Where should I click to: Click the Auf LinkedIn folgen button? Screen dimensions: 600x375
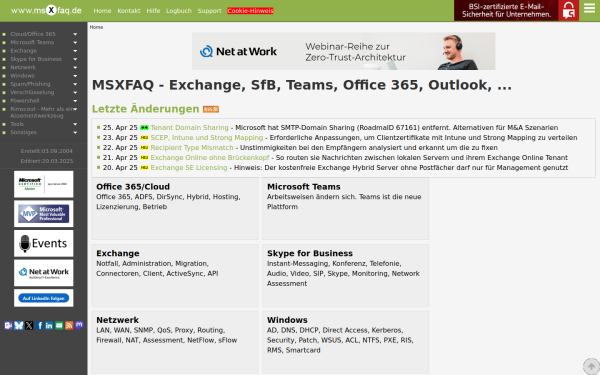point(44,298)
